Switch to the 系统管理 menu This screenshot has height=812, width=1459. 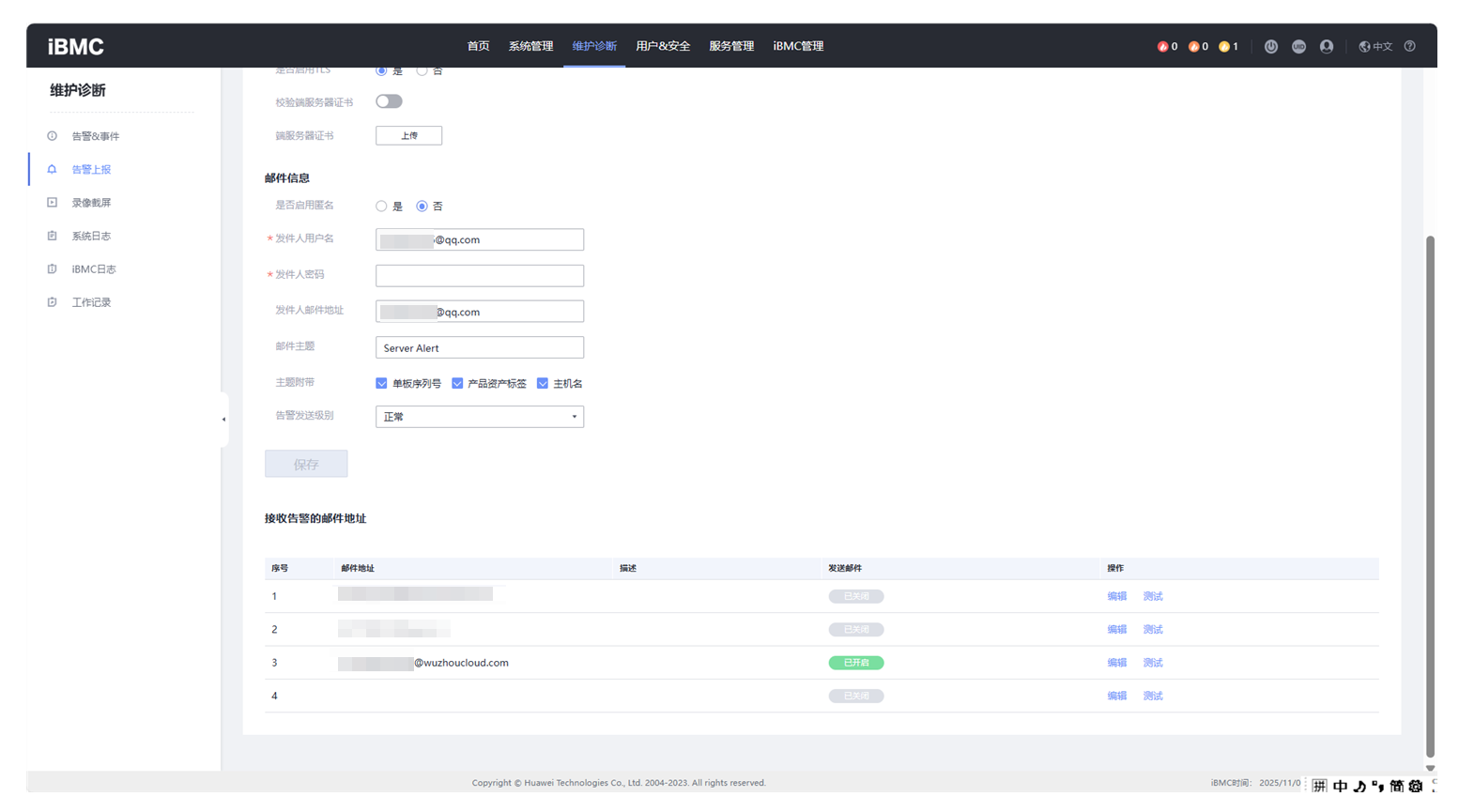point(530,46)
